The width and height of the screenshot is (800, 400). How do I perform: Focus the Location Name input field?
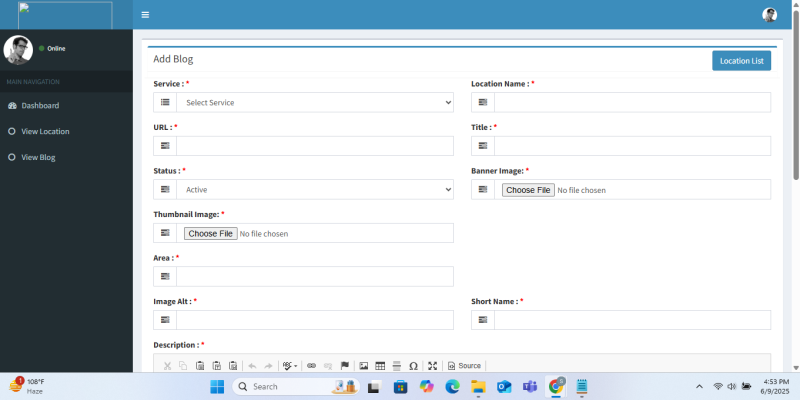point(632,103)
